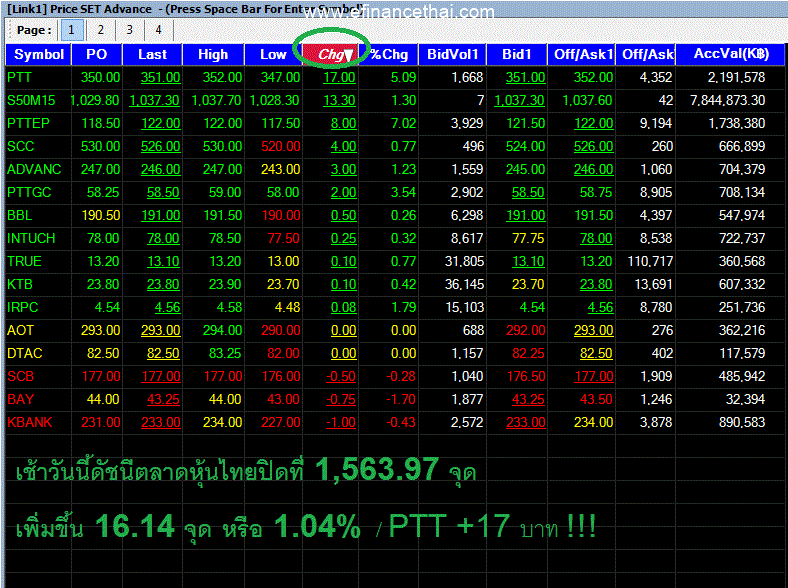The height and width of the screenshot is (588, 788).
Task: Select the SCC symbol
Action: 21,147
